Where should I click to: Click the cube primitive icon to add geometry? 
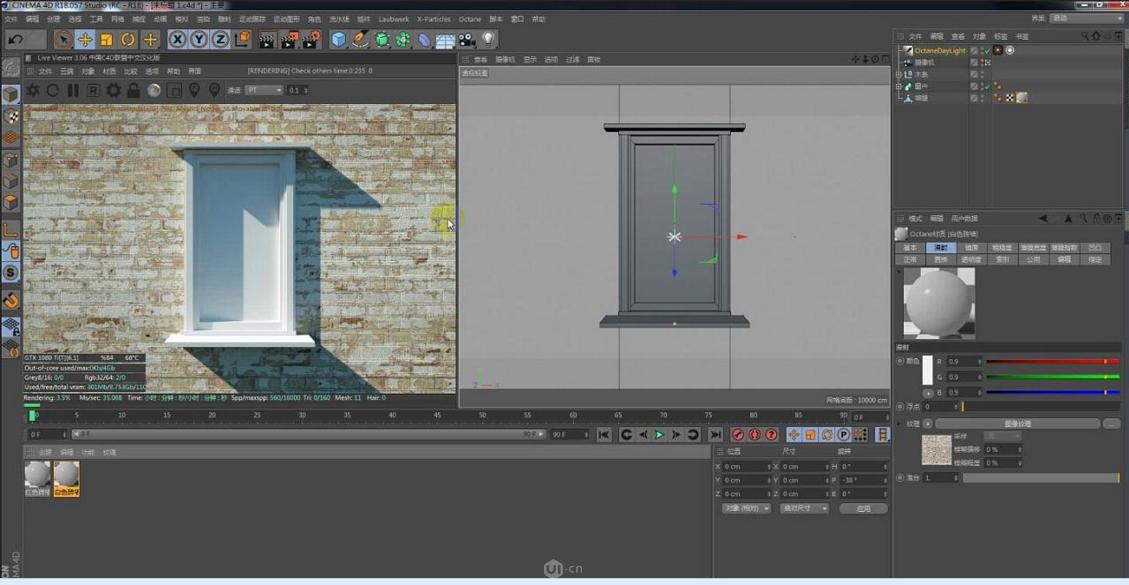pos(339,39)
